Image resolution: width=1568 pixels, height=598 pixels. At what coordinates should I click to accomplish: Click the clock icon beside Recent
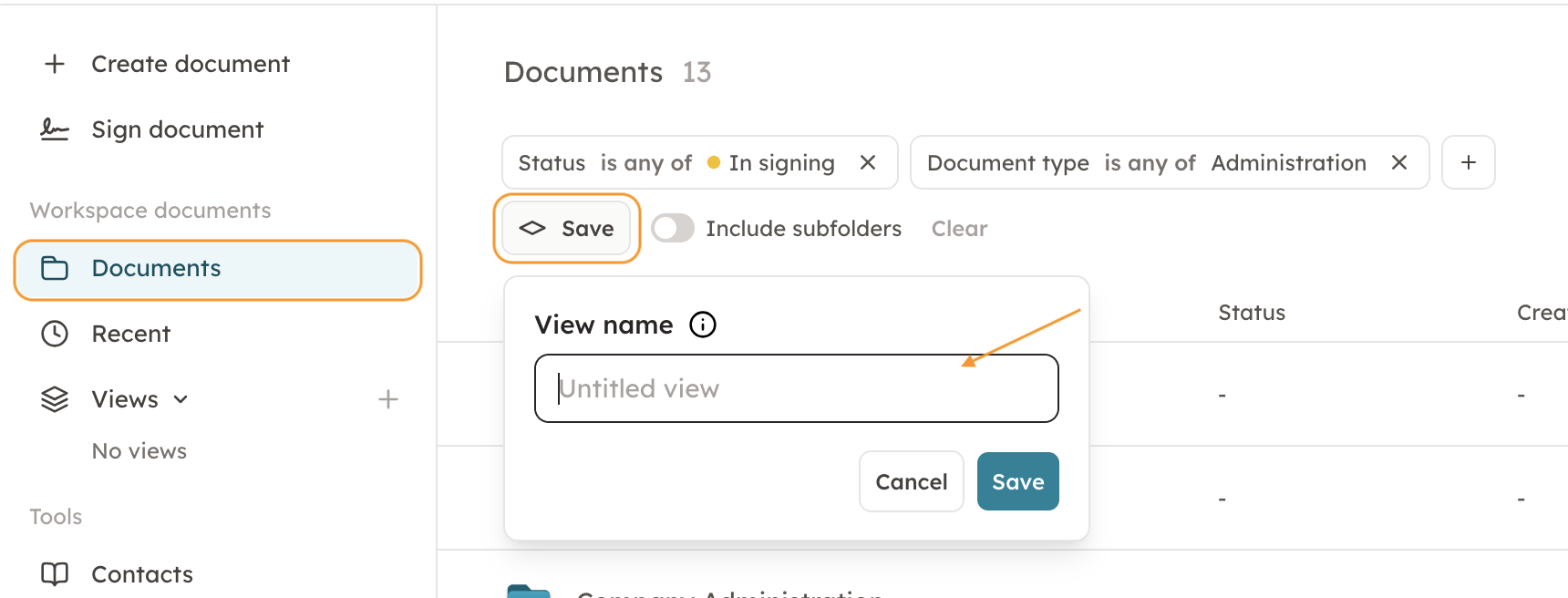tap(55, 334)
